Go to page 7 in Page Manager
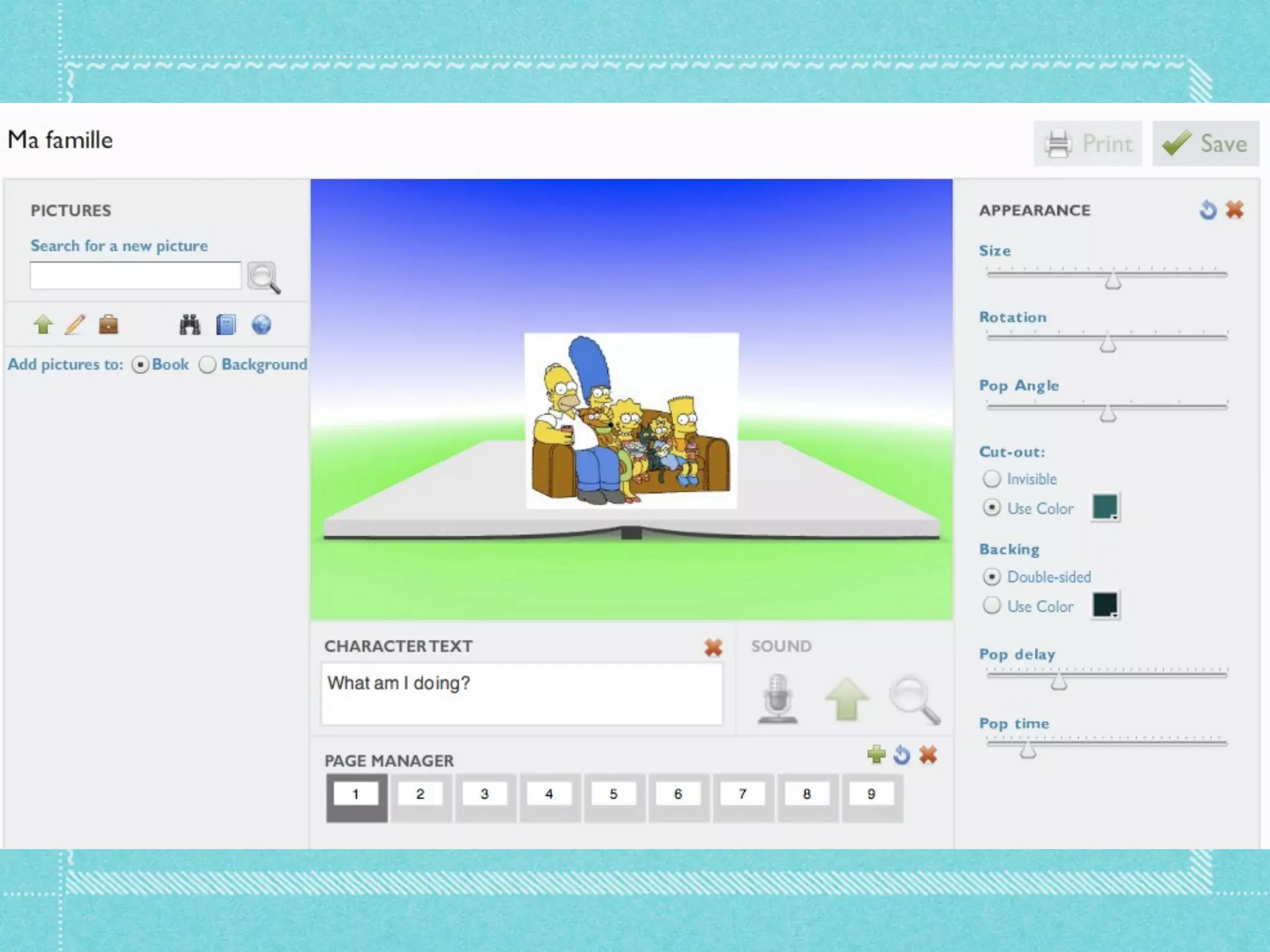 [742, 795]
